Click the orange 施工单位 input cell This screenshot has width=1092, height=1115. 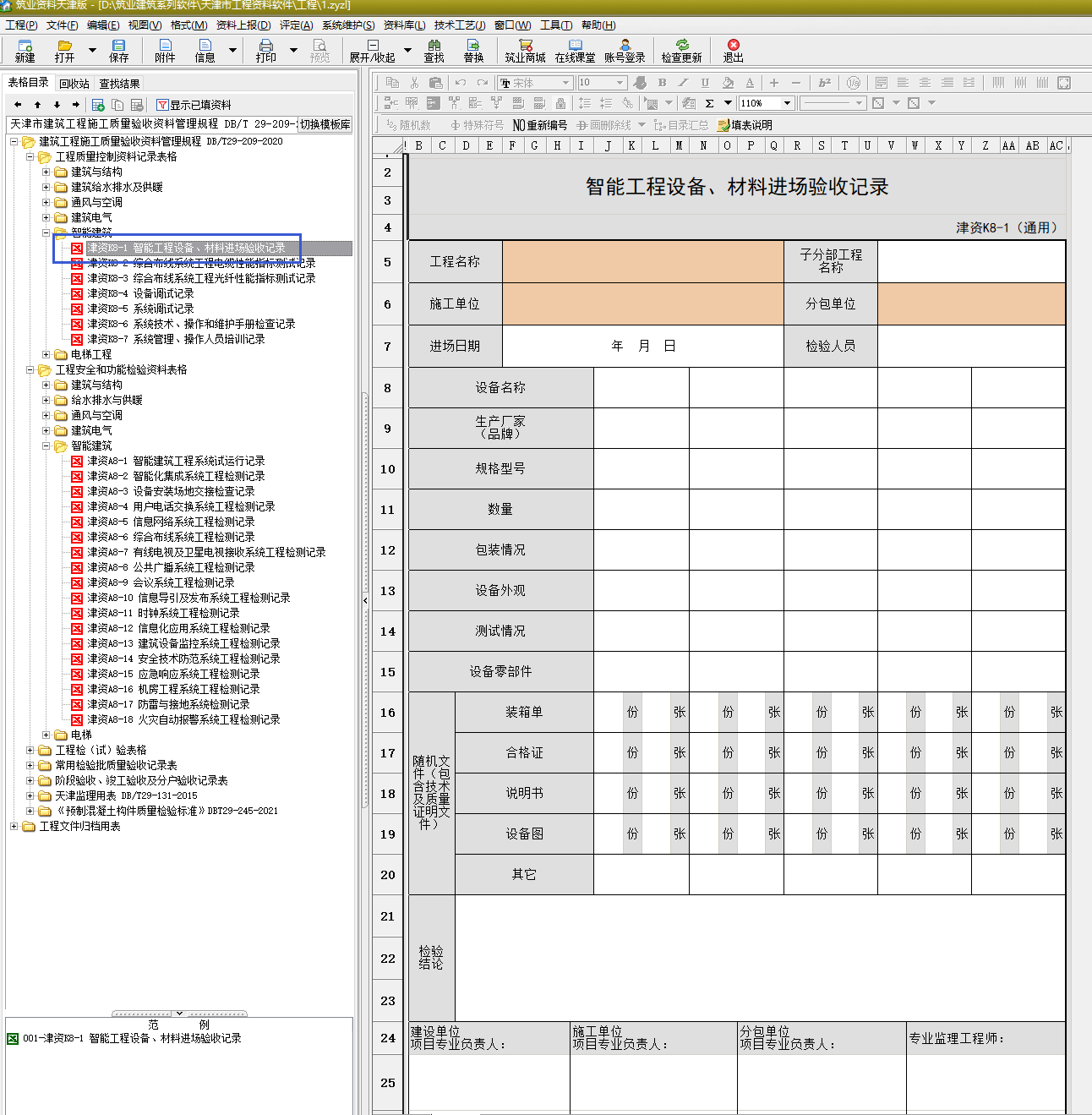643,303
